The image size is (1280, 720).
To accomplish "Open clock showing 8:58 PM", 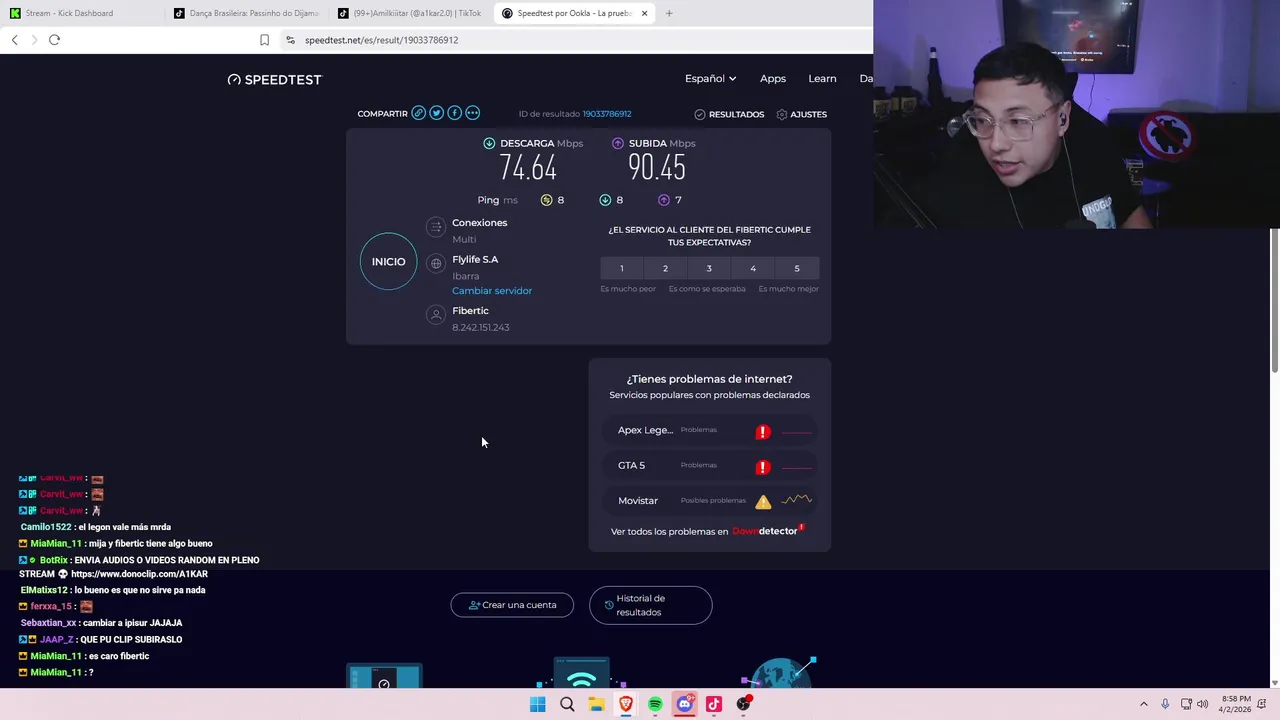I will [x=1236, y=704].
